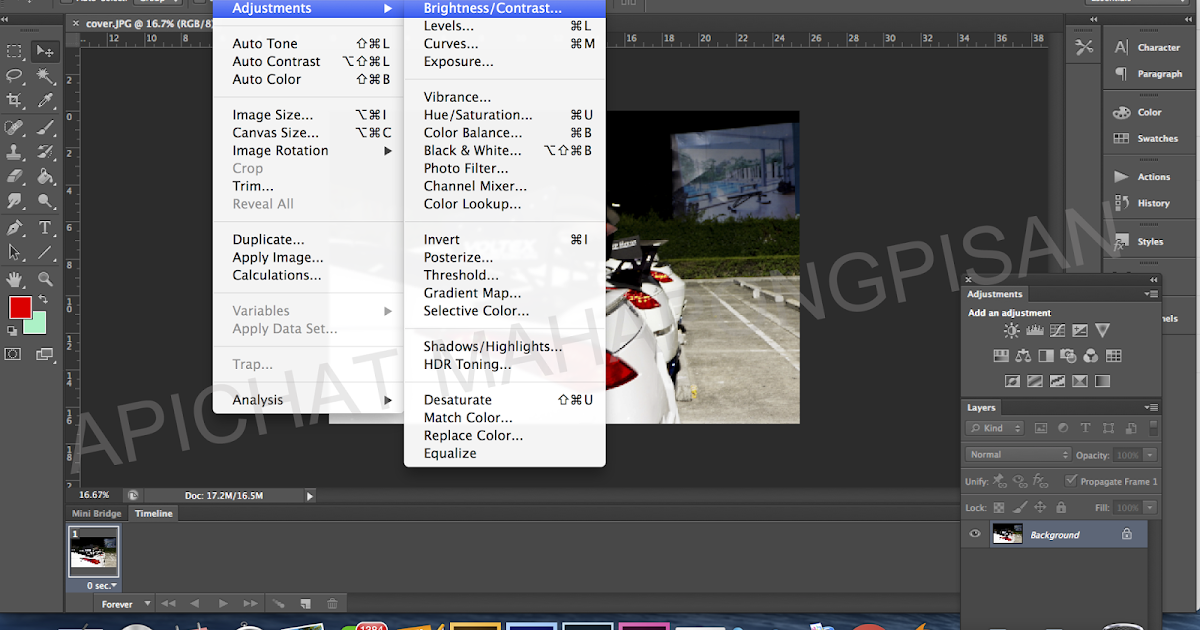The width and height of the screenshot is (1200, 630).
Task: Select the Crop tool
Action: tap(14, 99)
